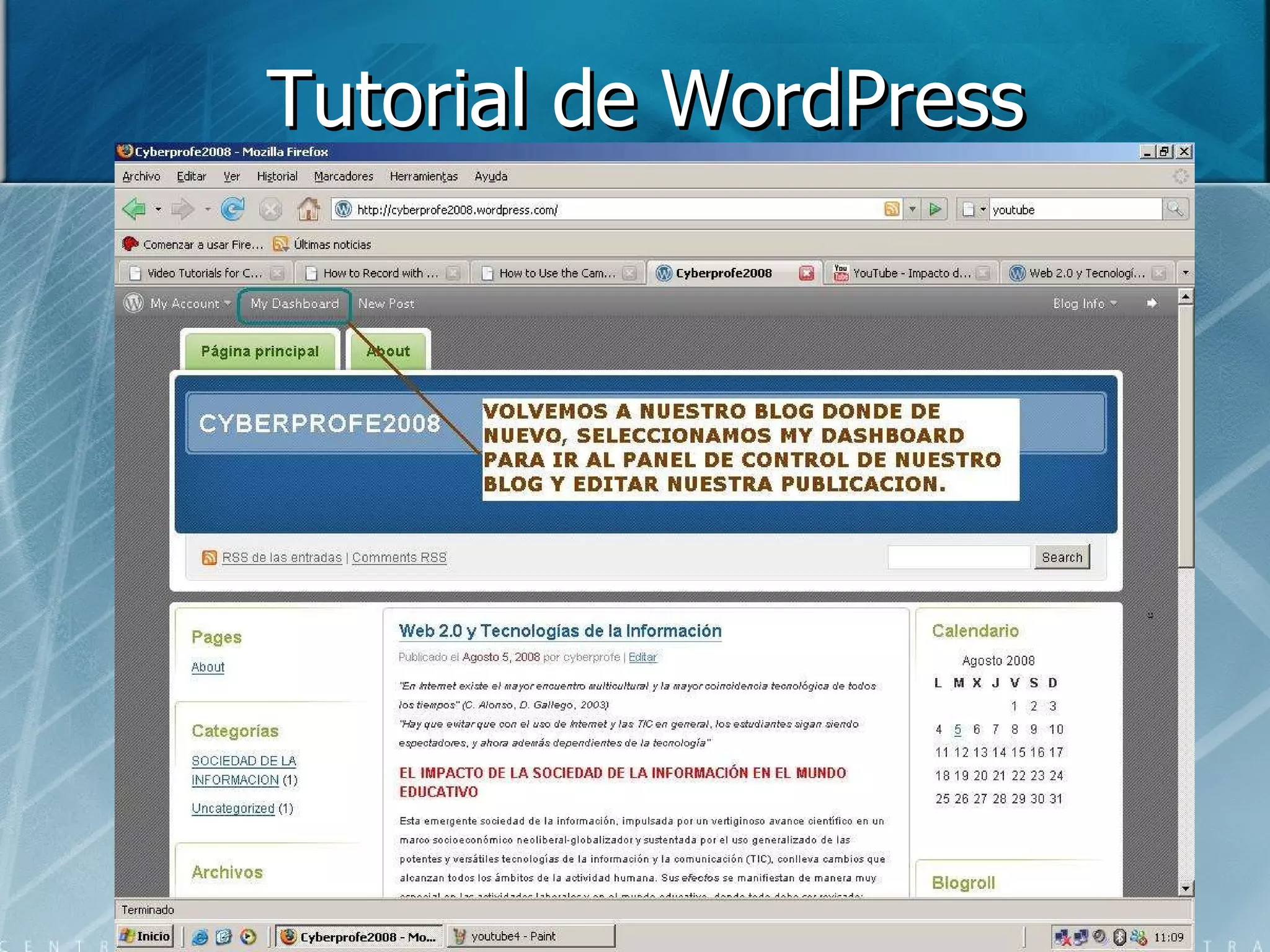Click day 5 in the calendar
Viewport: 1270px width, 952px height.
958,729
